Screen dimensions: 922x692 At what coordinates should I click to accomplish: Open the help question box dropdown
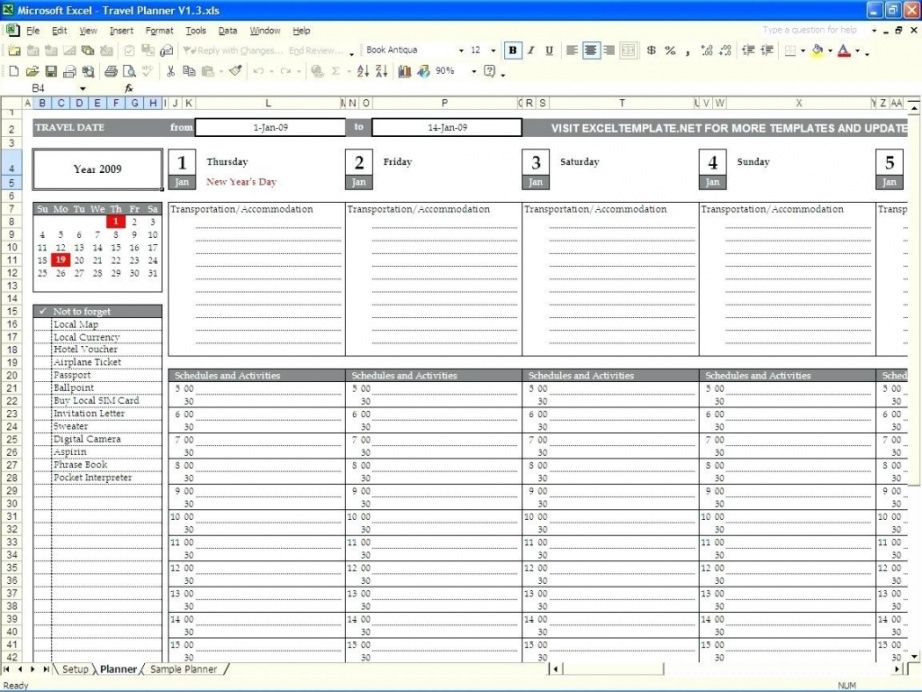point(874,30)
